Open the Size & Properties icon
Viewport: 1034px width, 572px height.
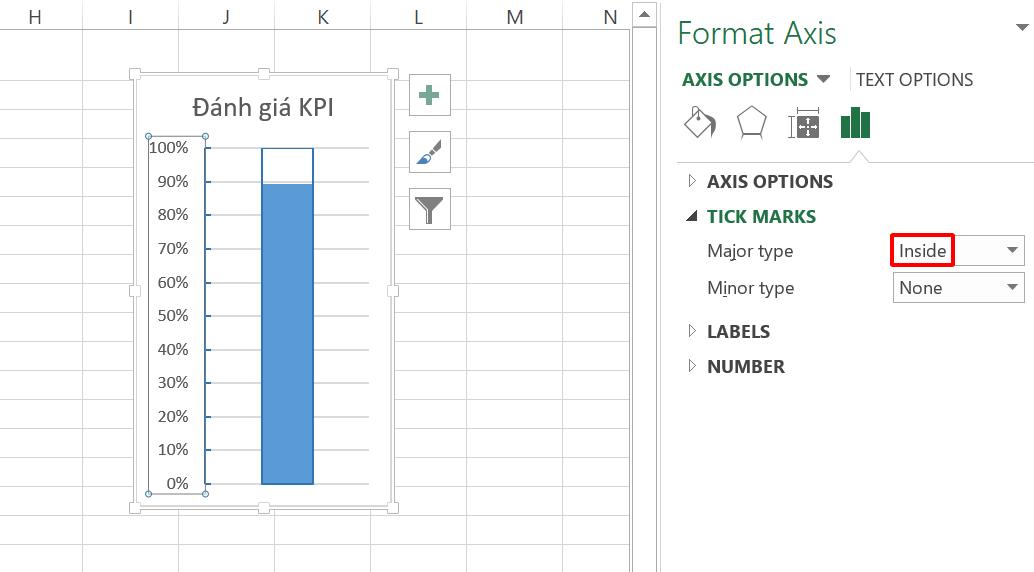pos(803,123)
